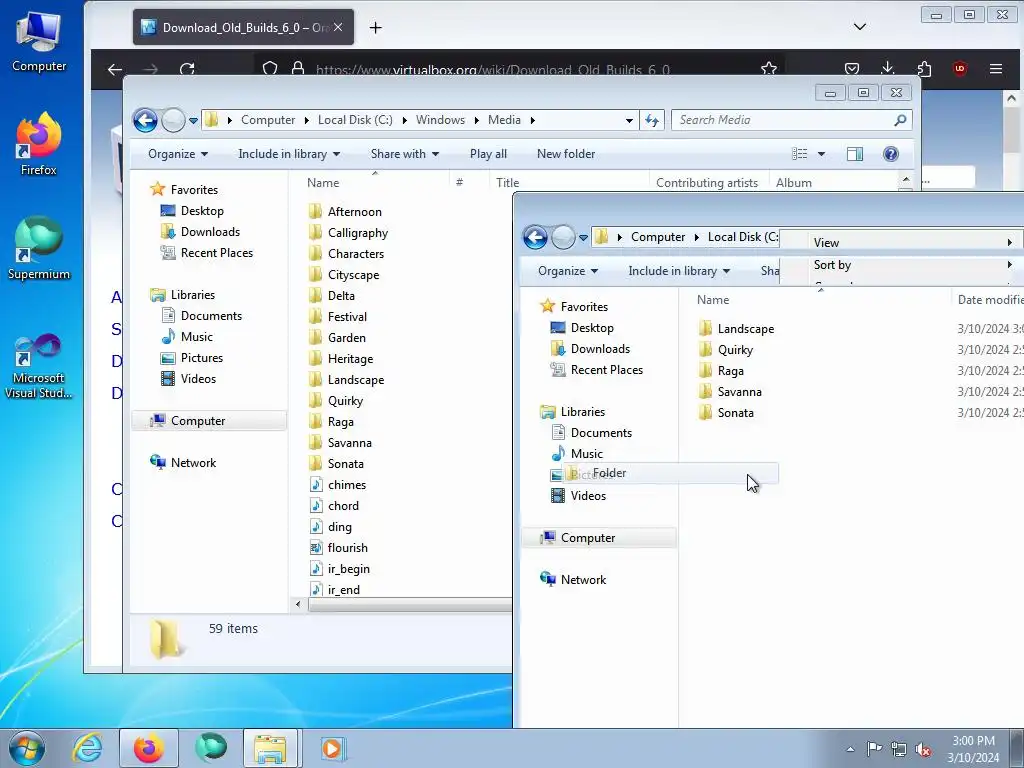The image size is (1024, 768).
Task: Toggle preview pane in Media window
Action: point(855,154)
